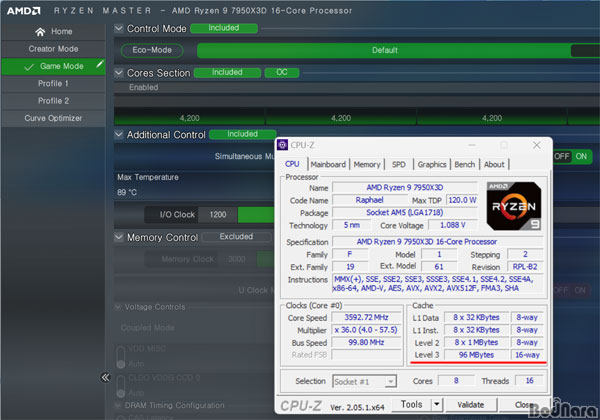Viewport: 600px width, 420px height.
Task: Open the Socket #1 selection dropdown
Action: [364, 381]
